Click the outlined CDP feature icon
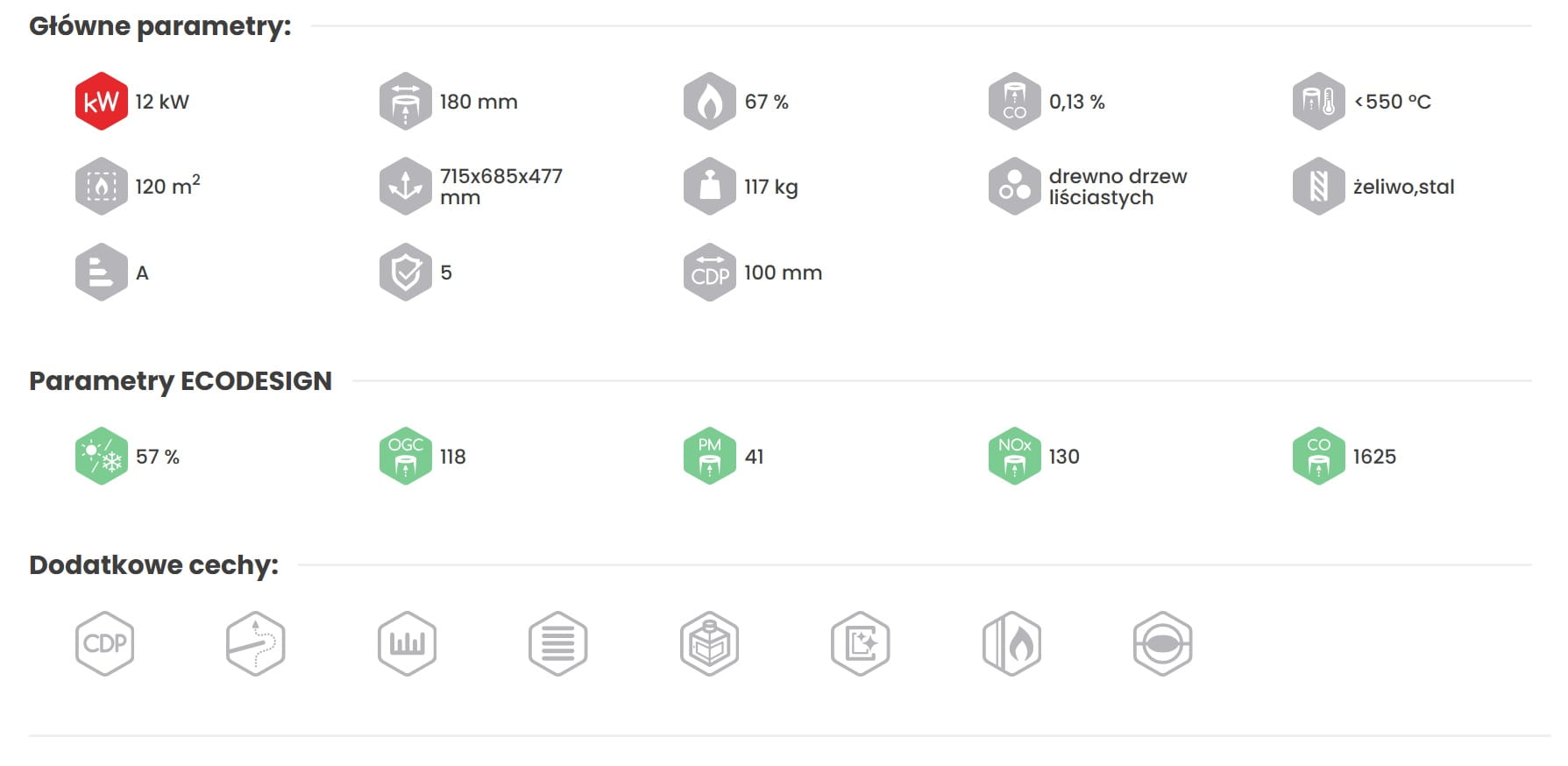The width and height of the screenshot is (1568, 766). (x=104, y=643)
